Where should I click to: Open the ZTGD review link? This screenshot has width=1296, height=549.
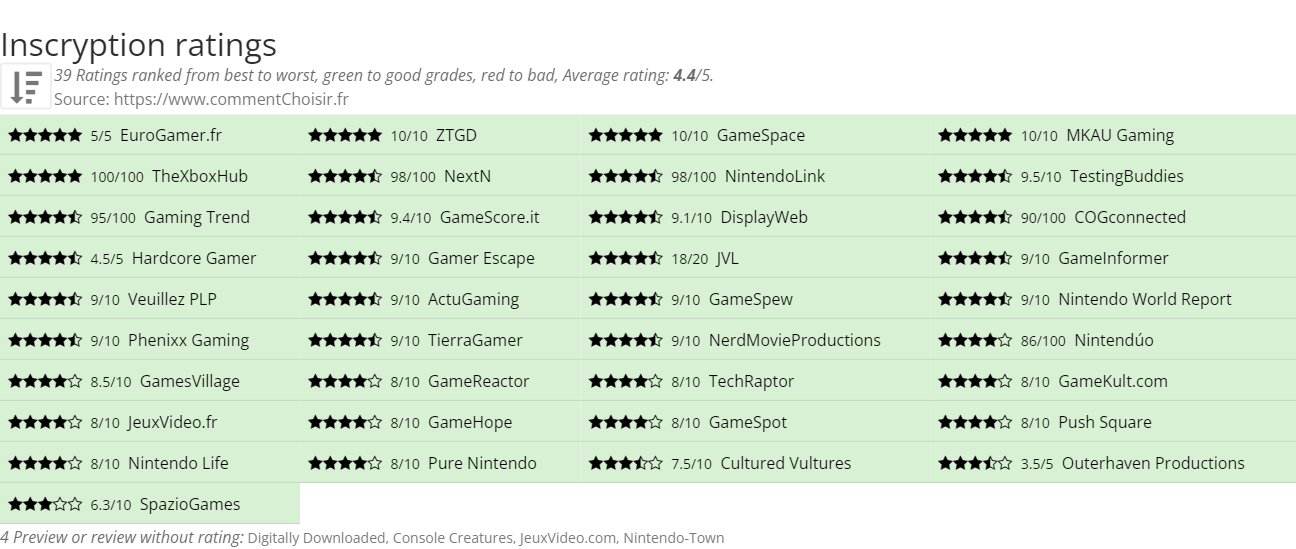[x=456, y=135]
